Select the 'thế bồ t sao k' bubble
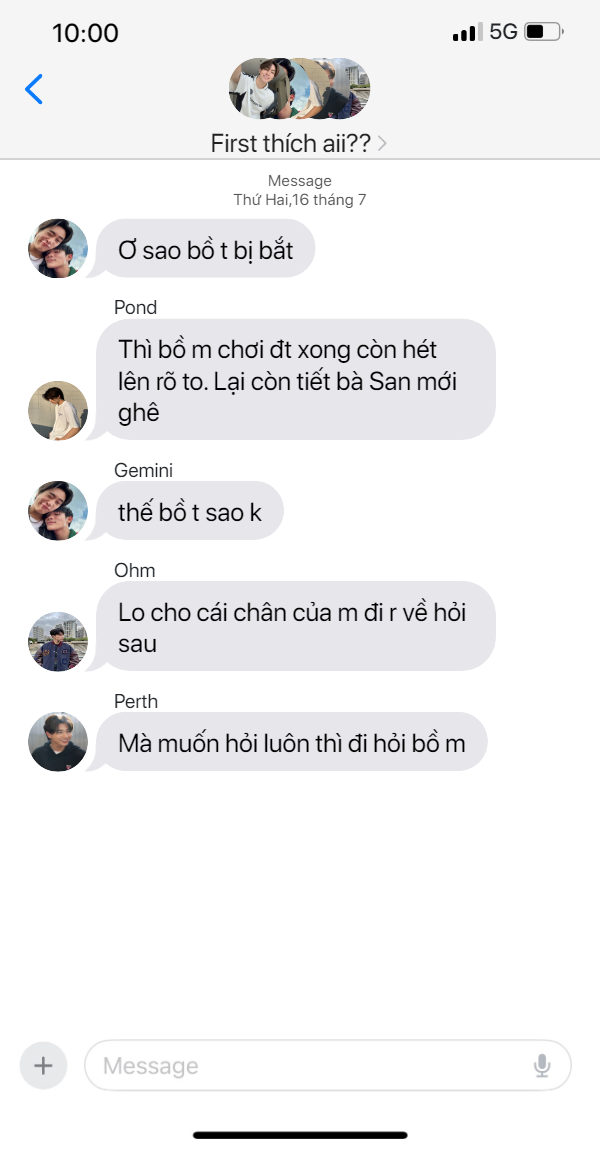 [x=189, y=511]
